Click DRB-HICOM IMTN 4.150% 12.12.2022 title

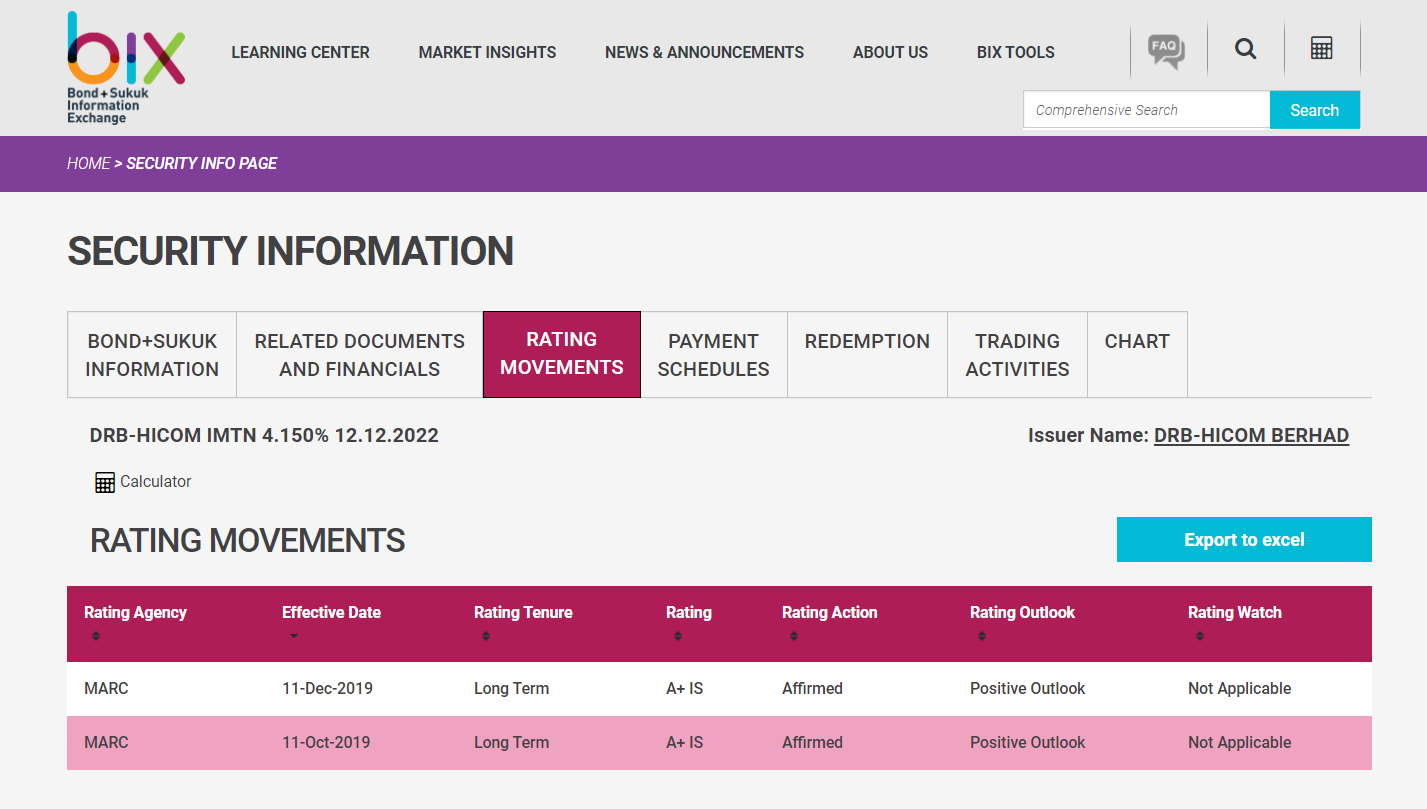264,435
